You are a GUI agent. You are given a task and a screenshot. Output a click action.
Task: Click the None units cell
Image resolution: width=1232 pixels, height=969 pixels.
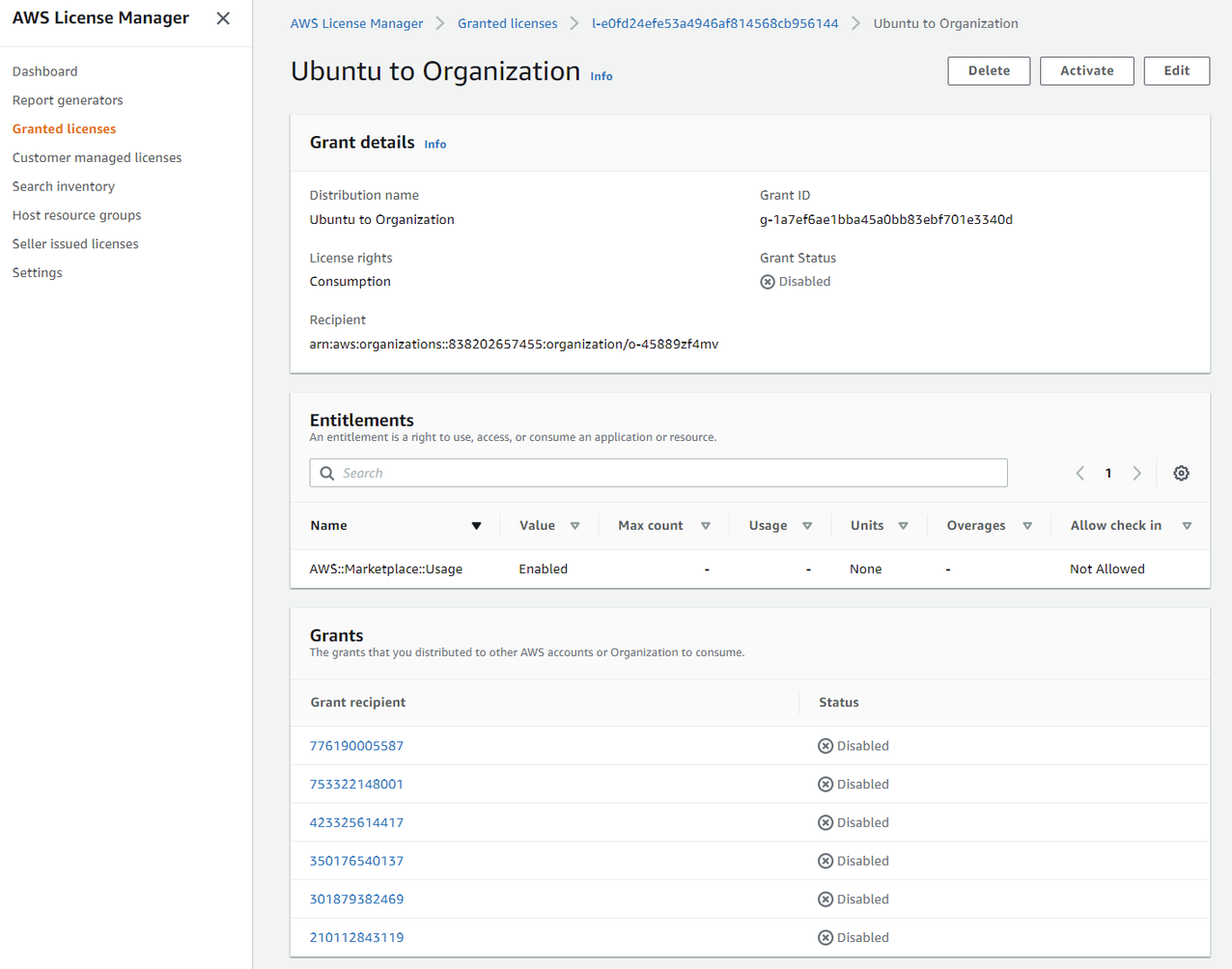(x=866, y=569)
